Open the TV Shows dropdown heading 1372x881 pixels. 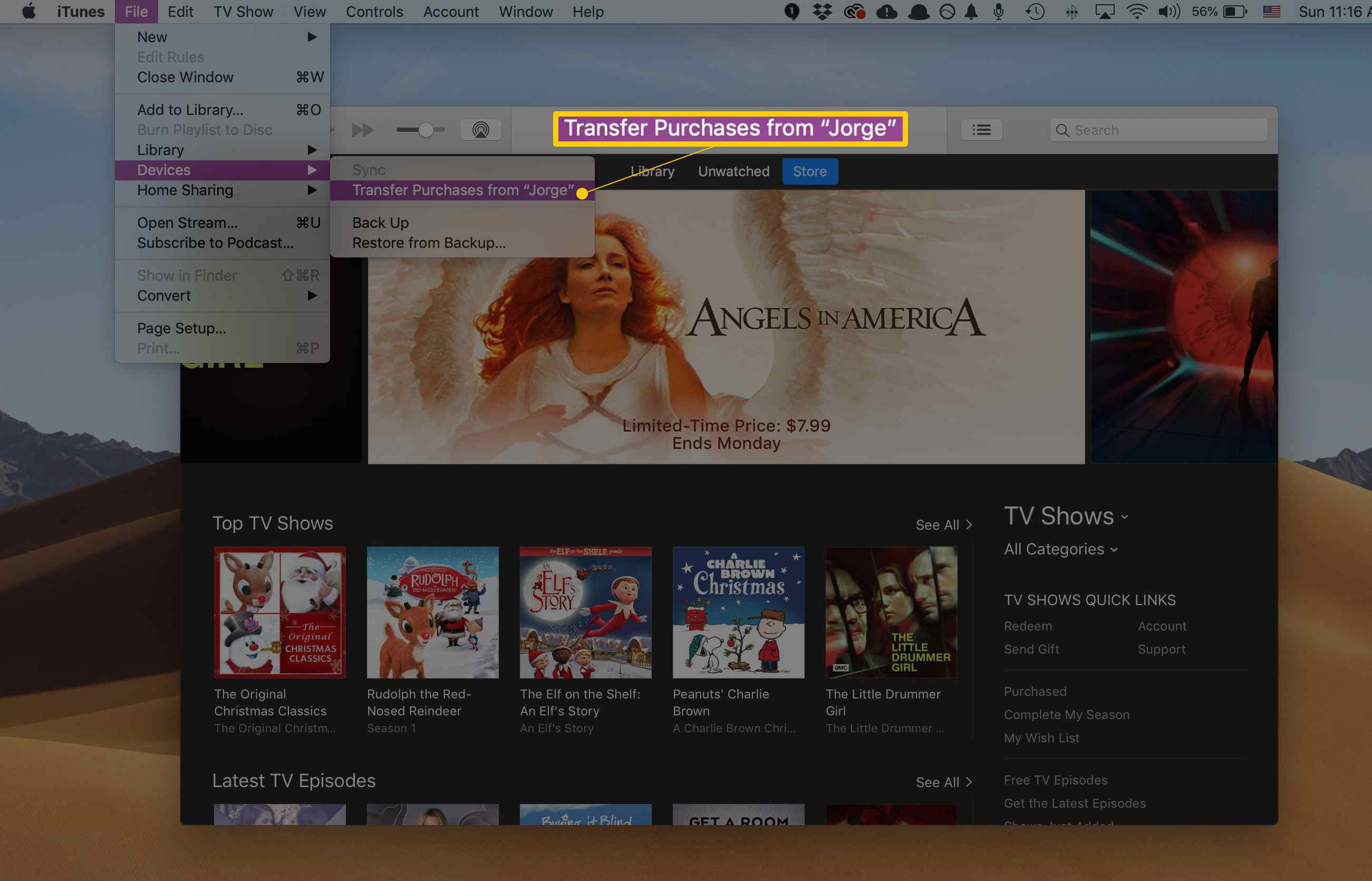[x=1066, y=516]
